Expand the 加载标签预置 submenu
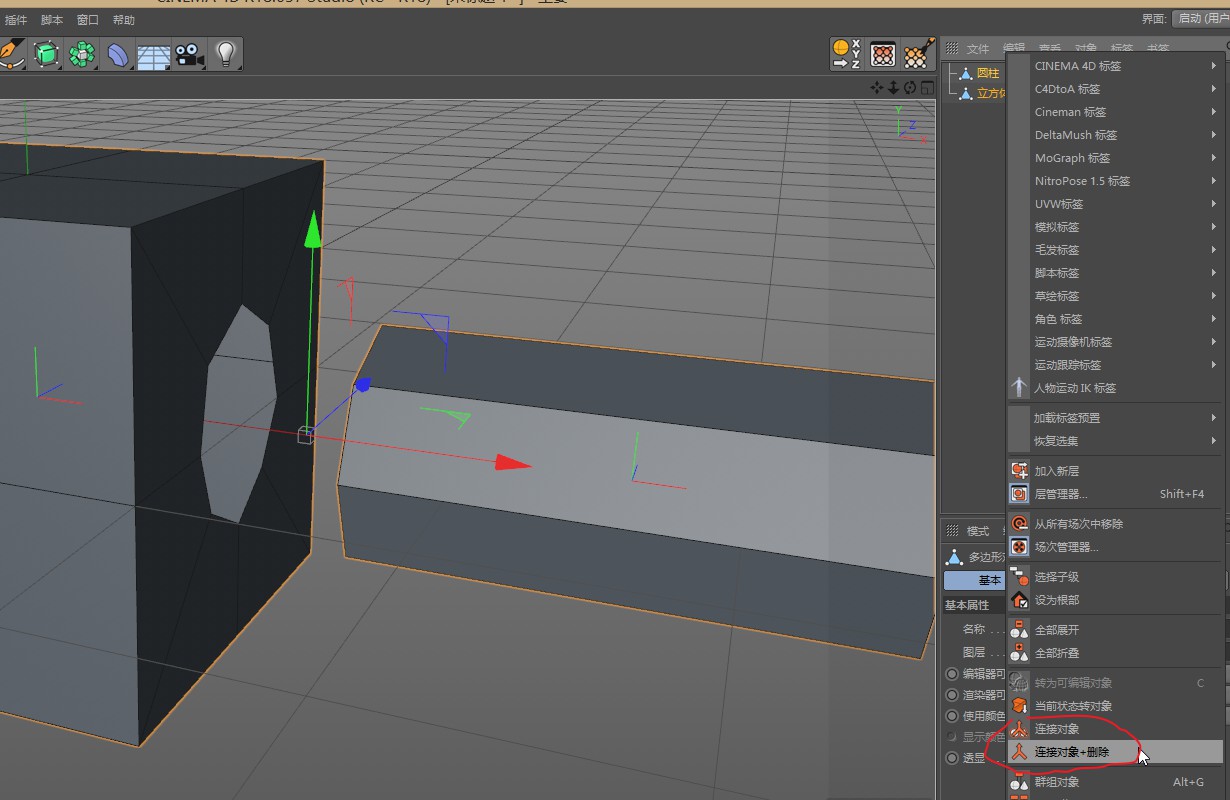 1116,418
